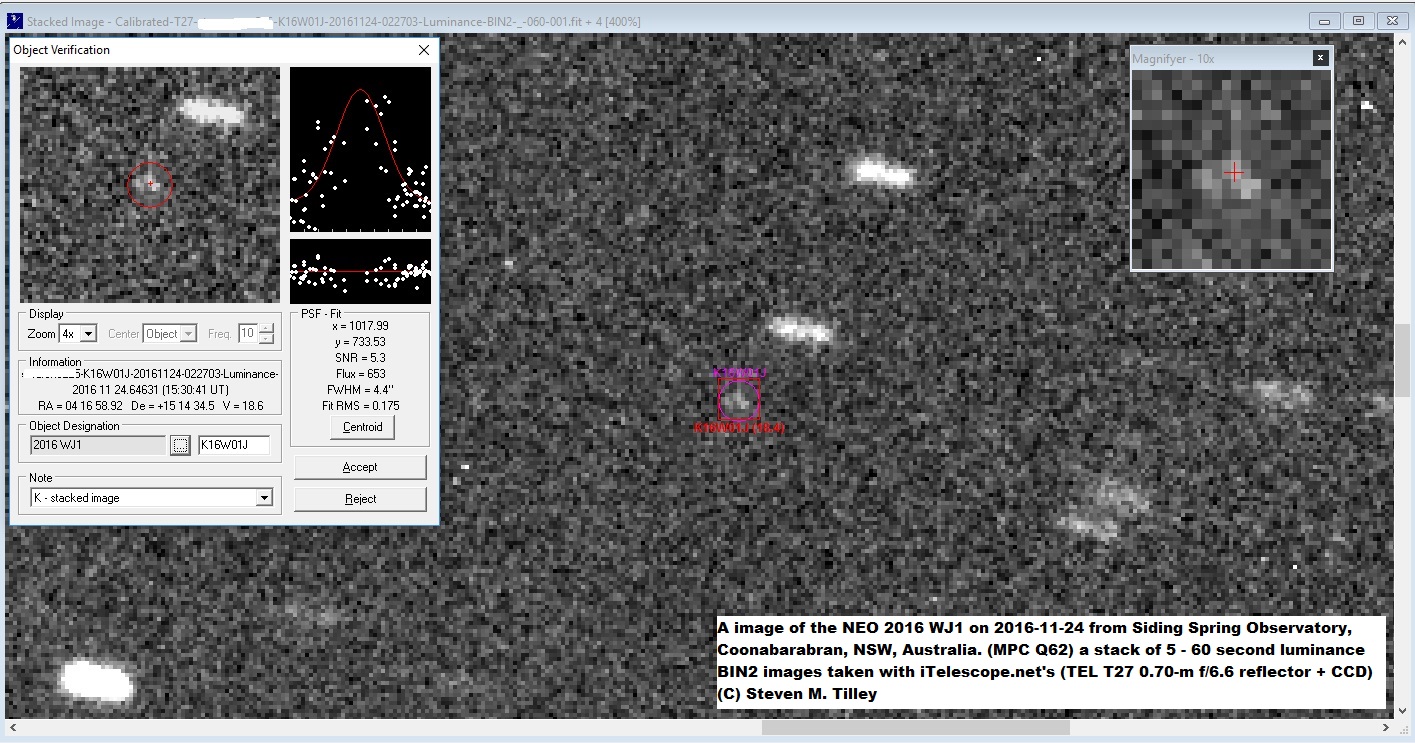Click the PSF profile graph
1415x743 pixels.
(x=359, y=148)
